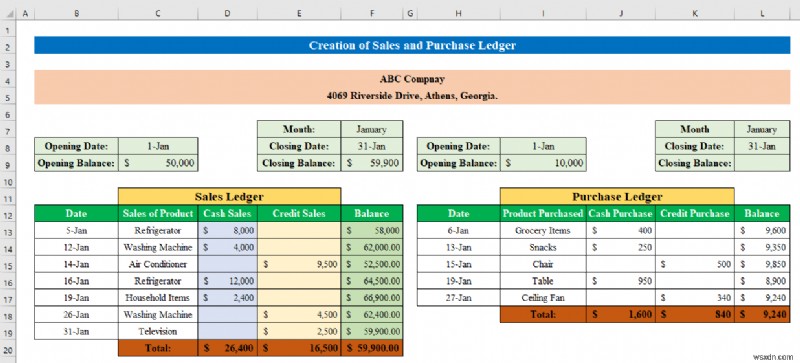Select 'Credit Purchase' header cell
The width and height of the screenshot is (800, 363).
695,213
